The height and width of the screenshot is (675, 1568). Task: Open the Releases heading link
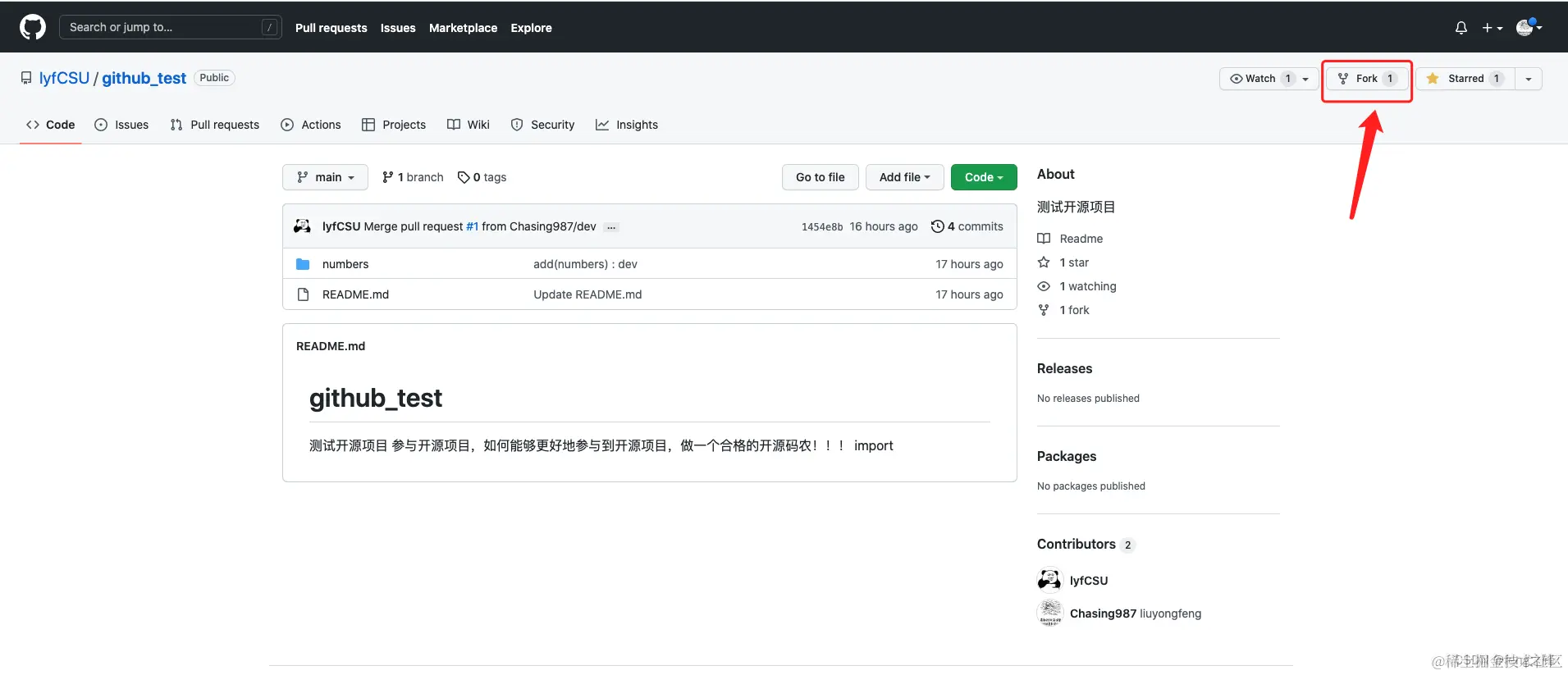click(x=1065, y=368)
